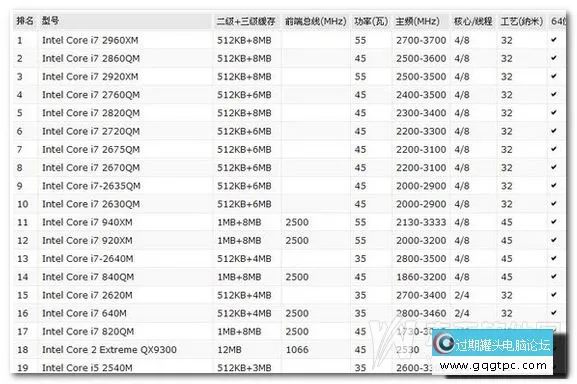
Task: Select the 2500-3600 frequency value
Action: [x=421, y=58]
